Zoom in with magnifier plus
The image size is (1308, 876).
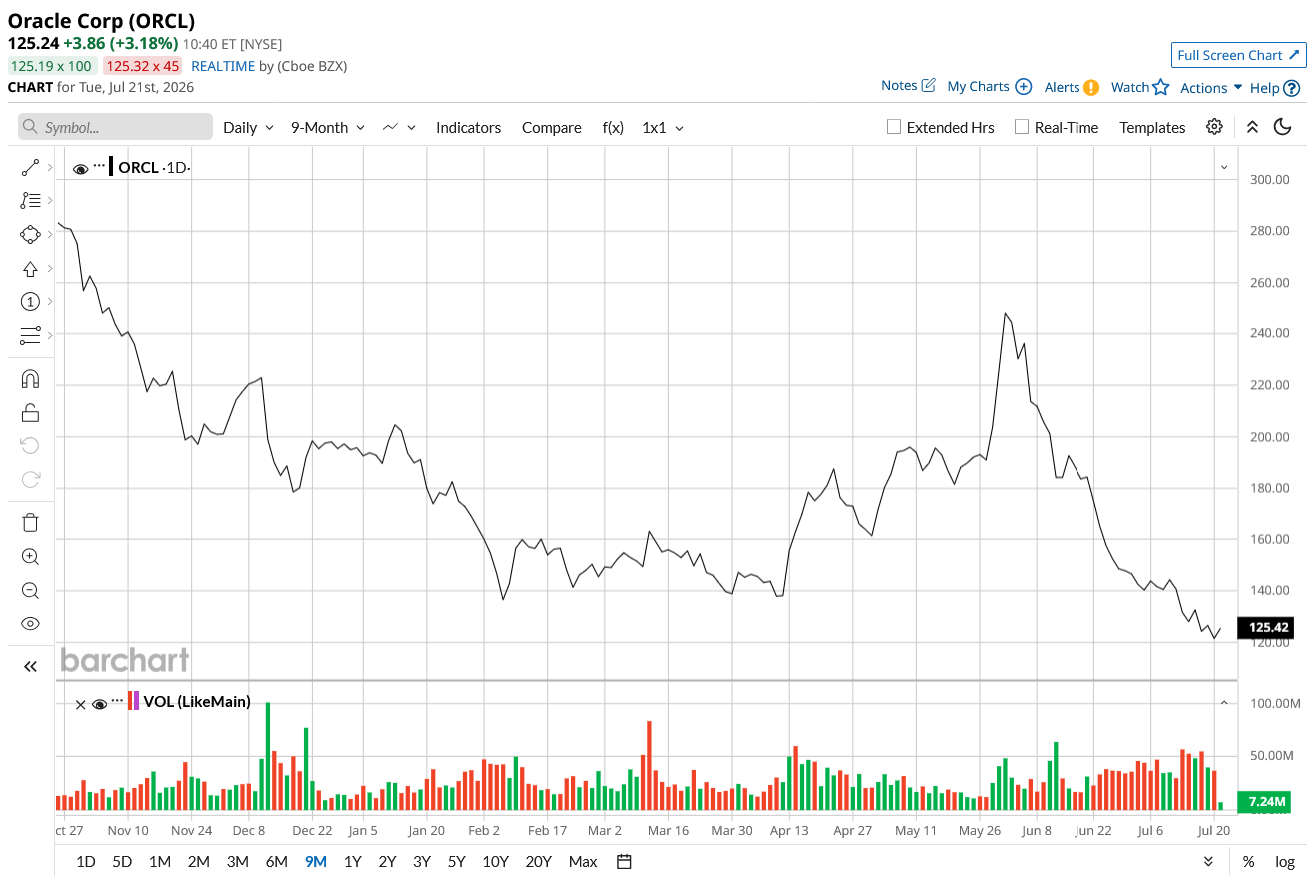30,557
